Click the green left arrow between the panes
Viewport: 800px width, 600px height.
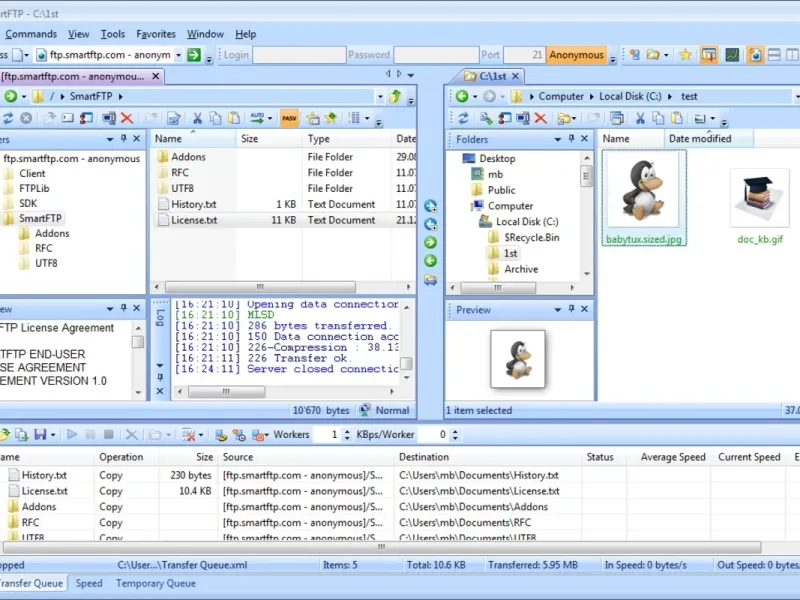pyautogui.click(x=431, y=261)
